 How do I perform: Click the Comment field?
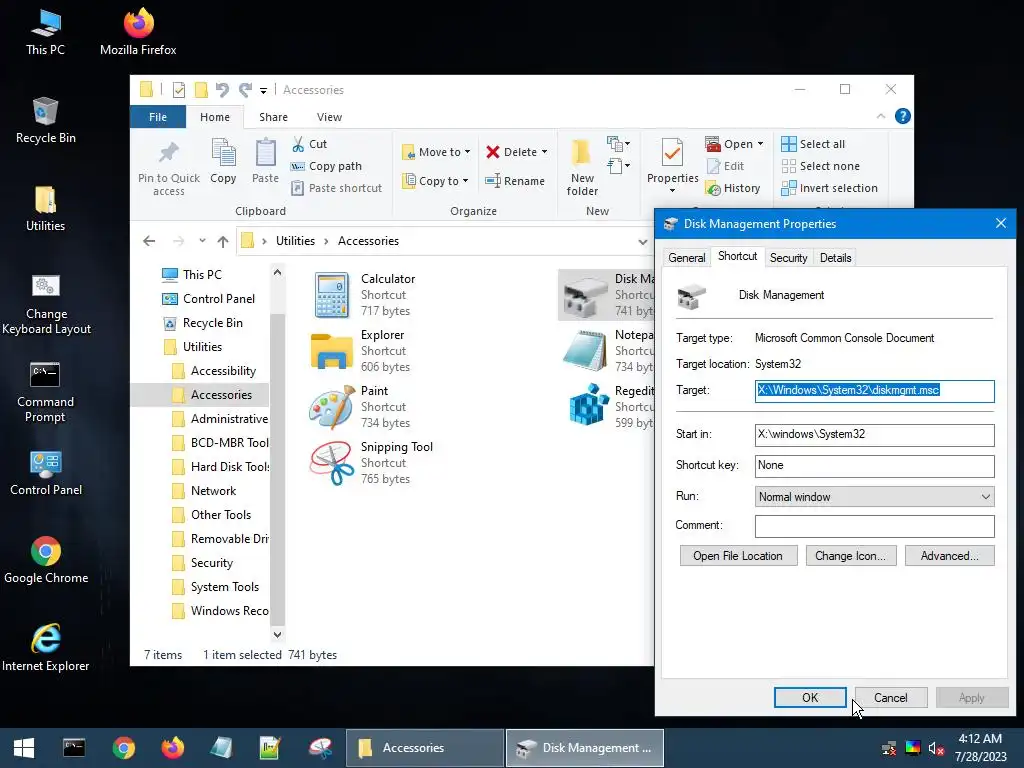[874, 526]
